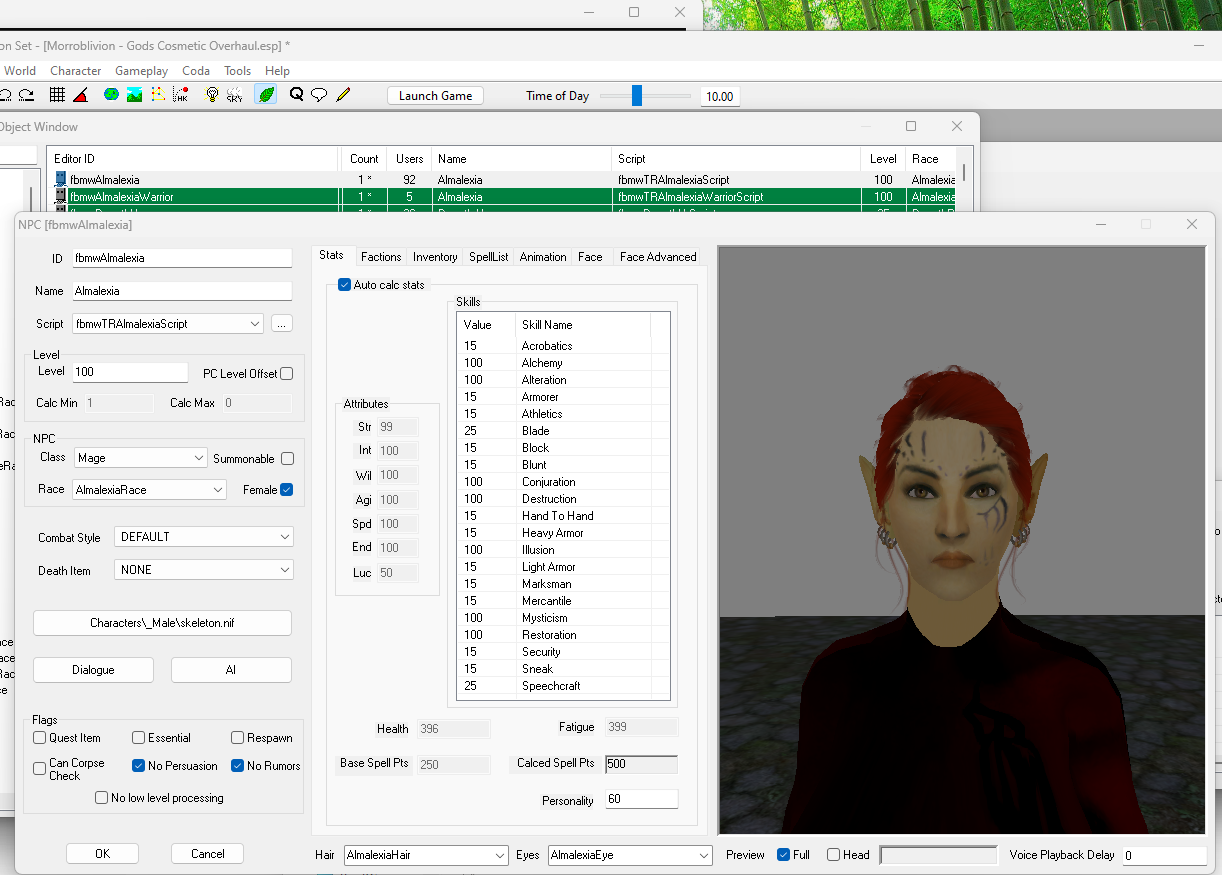The image size is (1222, 875).
Task: Open the Dialogue button
Action: click(93, 670)
